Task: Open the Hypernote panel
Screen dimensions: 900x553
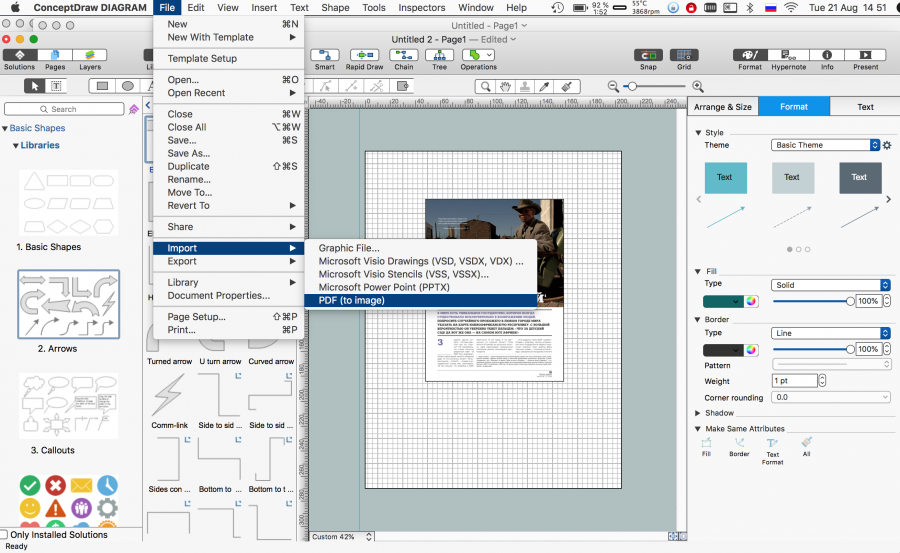Action: click(x=788, y=55)
